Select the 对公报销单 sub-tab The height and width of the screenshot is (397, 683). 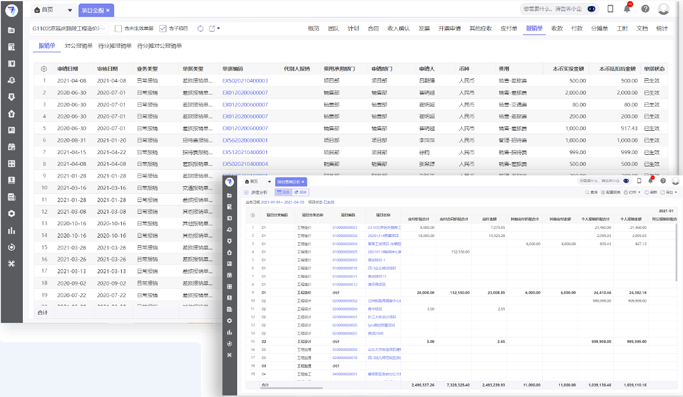[78, 46]
